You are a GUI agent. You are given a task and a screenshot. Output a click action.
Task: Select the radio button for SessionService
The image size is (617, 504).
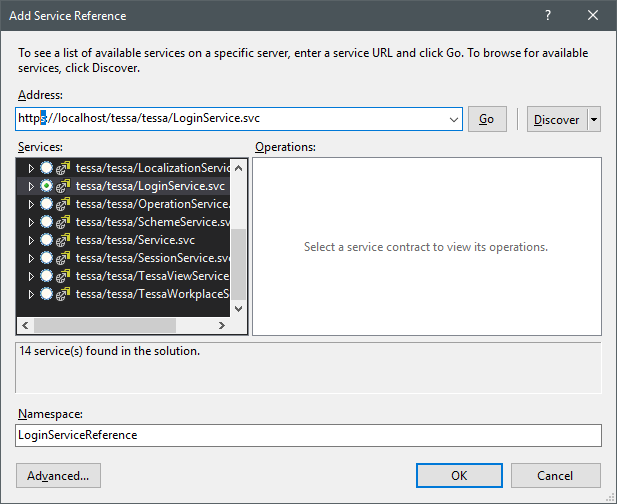point(46,258)
